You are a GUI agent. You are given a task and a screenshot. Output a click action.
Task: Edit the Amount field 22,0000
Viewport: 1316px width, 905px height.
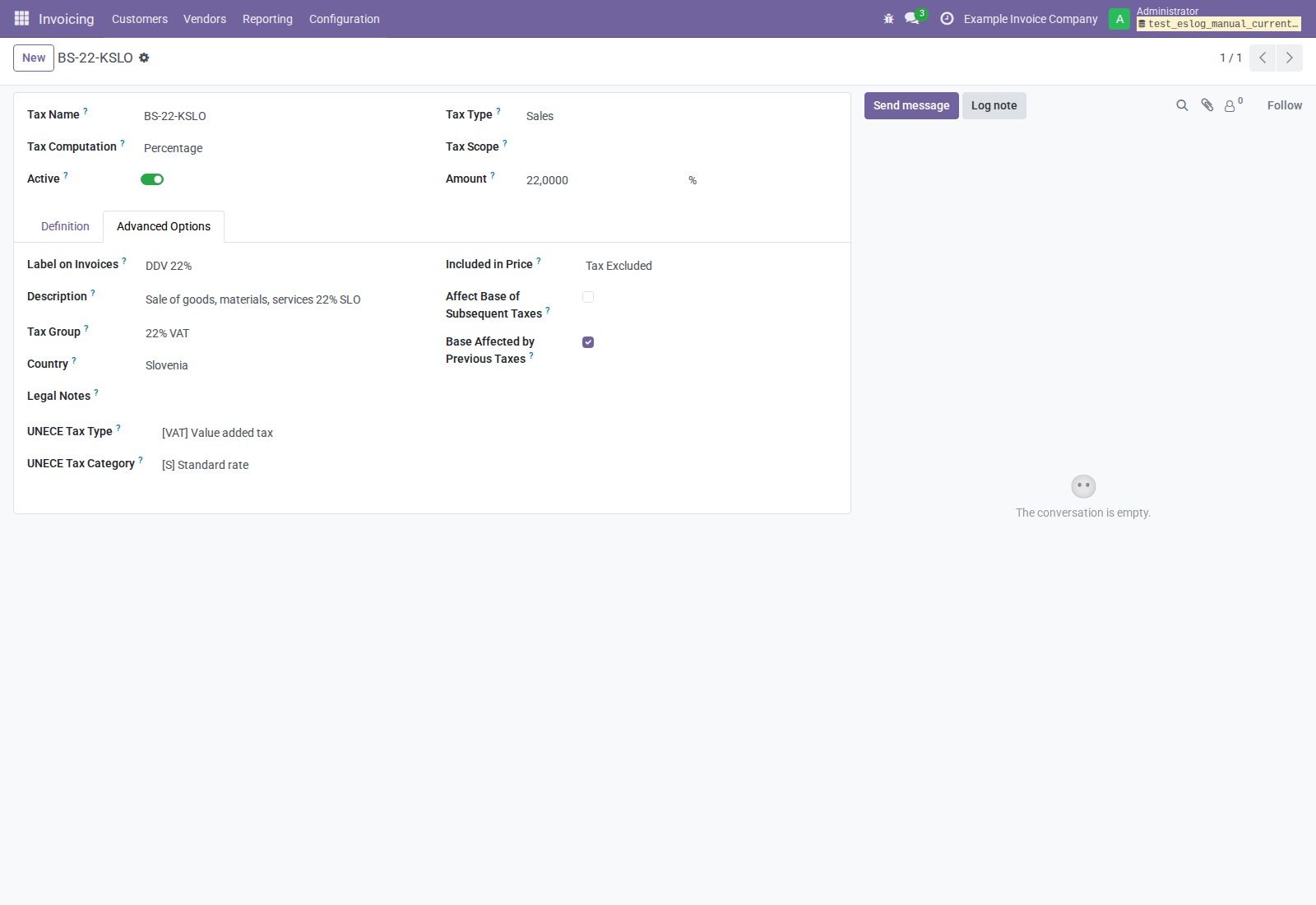coord(602,180)
